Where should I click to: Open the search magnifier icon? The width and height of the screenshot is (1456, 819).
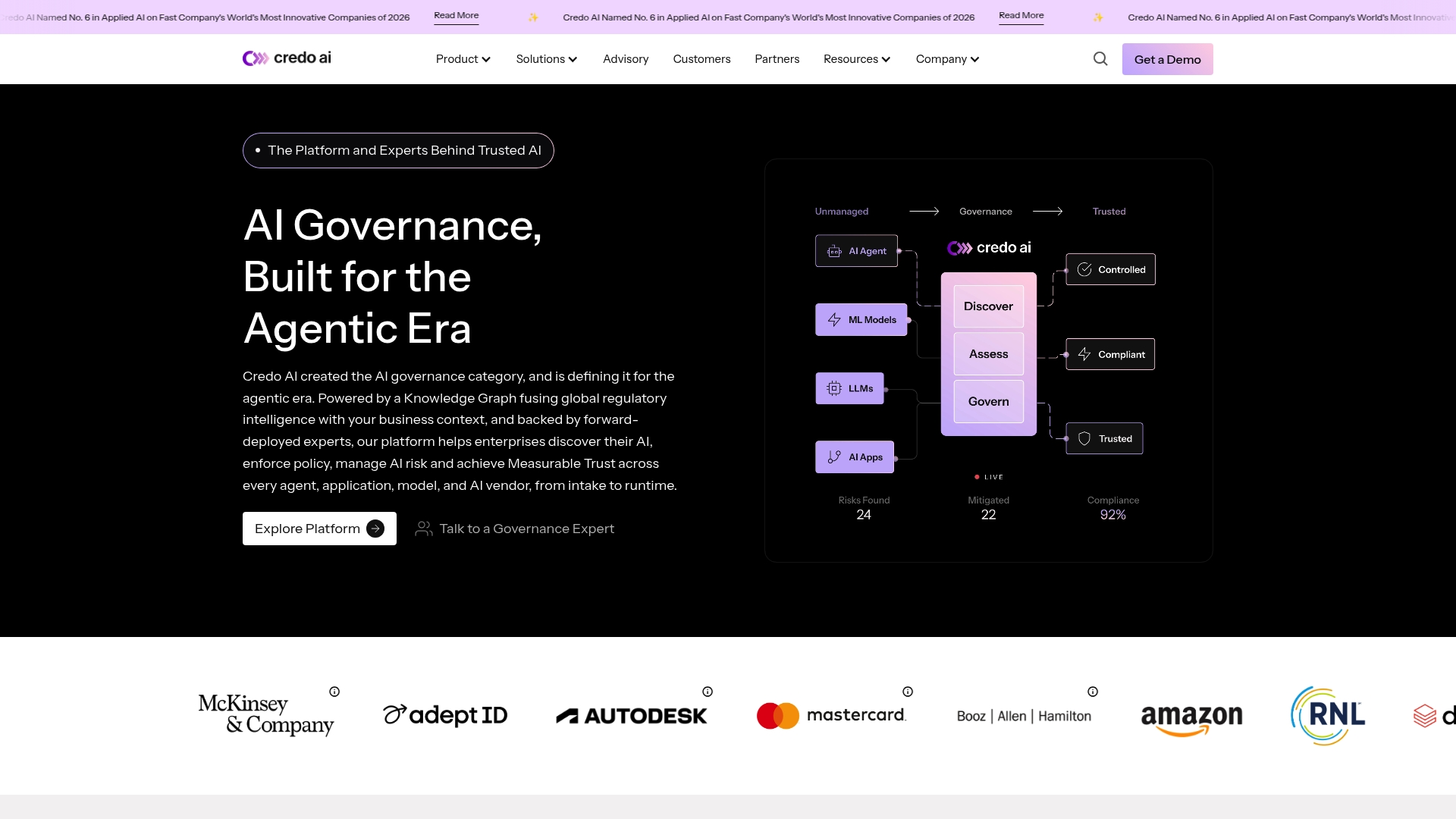pyautogui.click(x=1100, y=59)
